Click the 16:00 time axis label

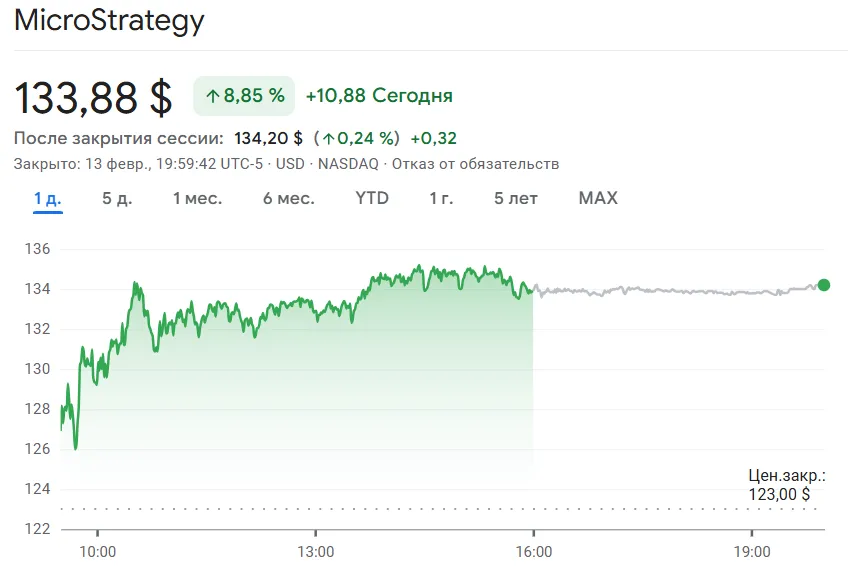pyautogui.click(x=533, y=551)
